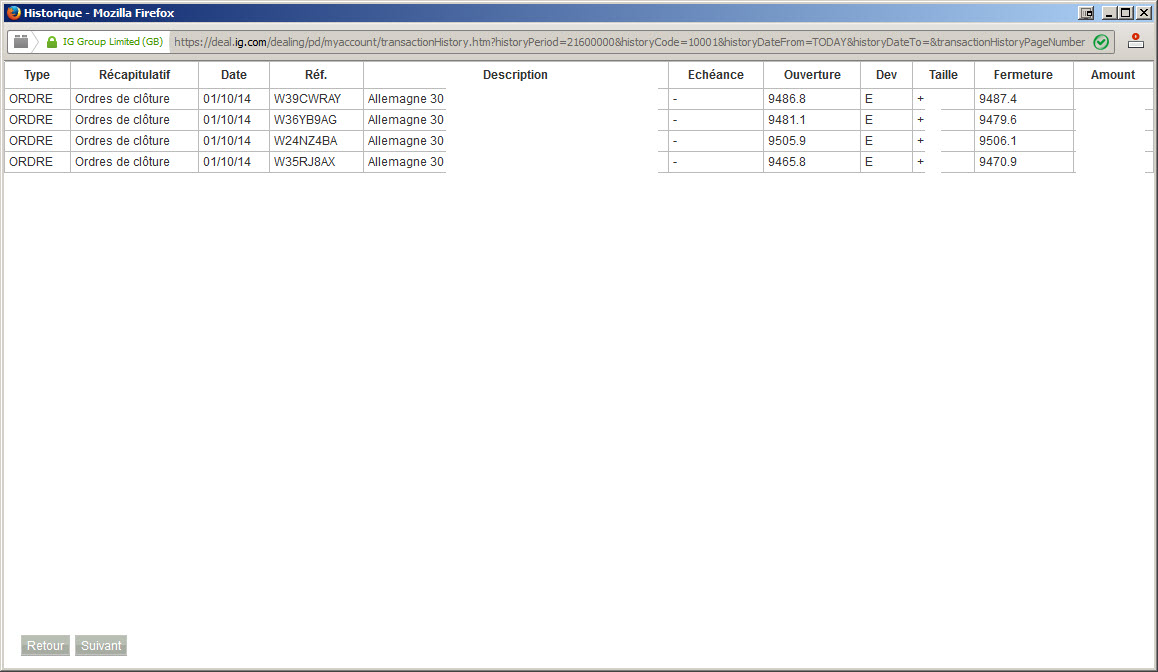This screenshot has height=672, width=1158.
Task: Select reference W36YB9AG
Action: [305, 120]
